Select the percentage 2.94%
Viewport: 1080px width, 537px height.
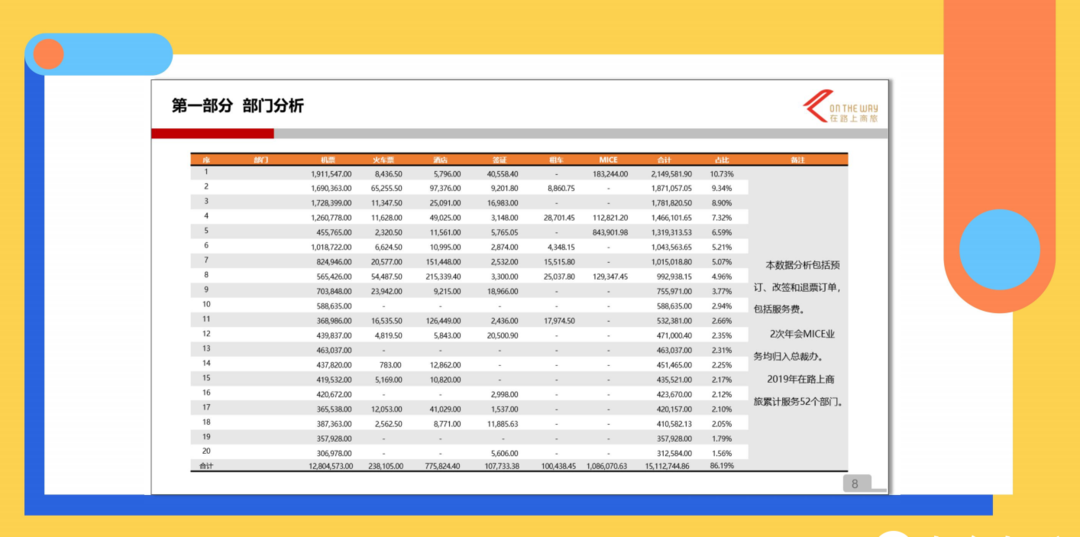tap(722, 306)
